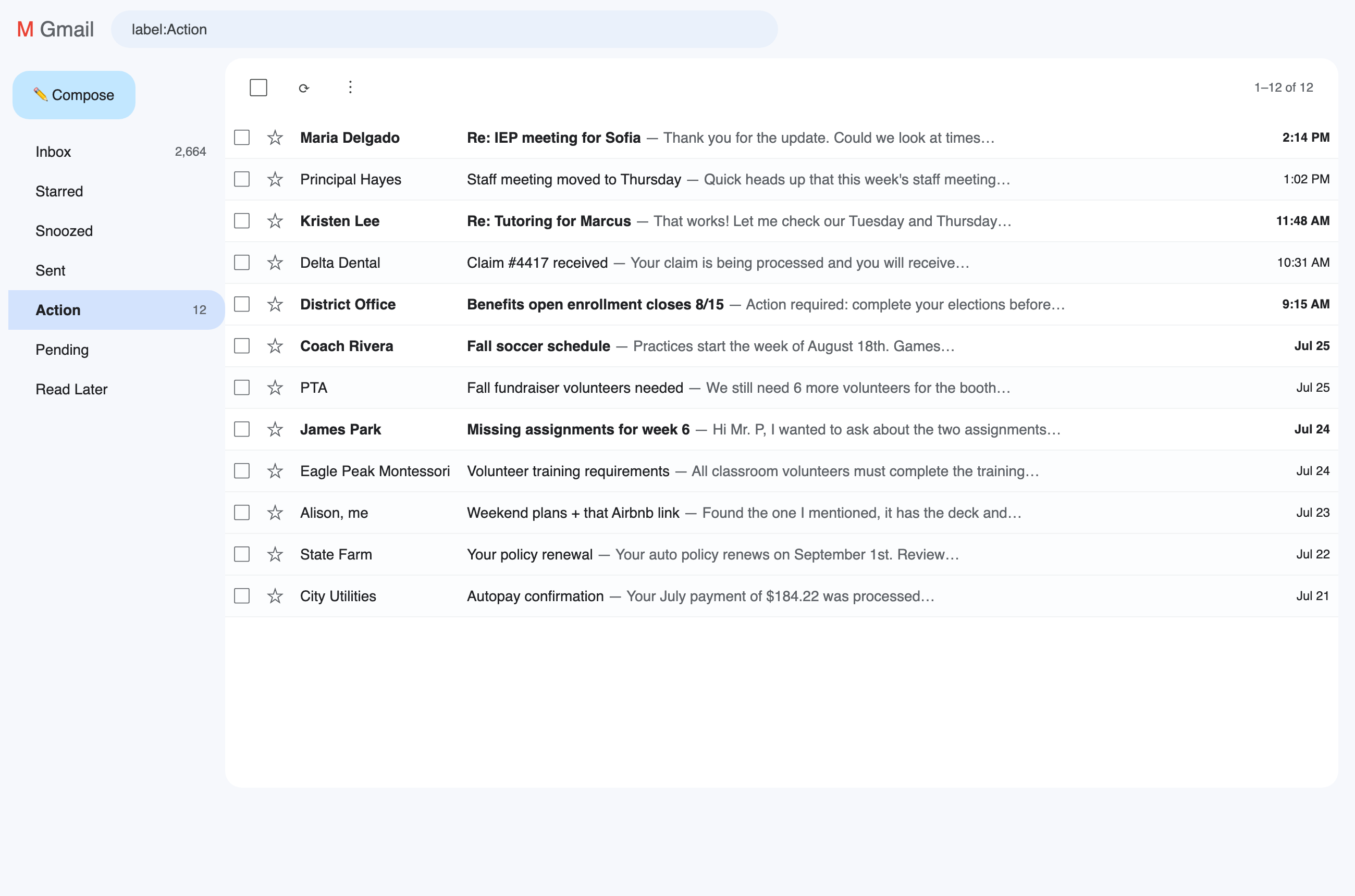Screen dimensions: 1355x896
Task: Select the Principal Hayes email checkbox
Action: [242, 179]
